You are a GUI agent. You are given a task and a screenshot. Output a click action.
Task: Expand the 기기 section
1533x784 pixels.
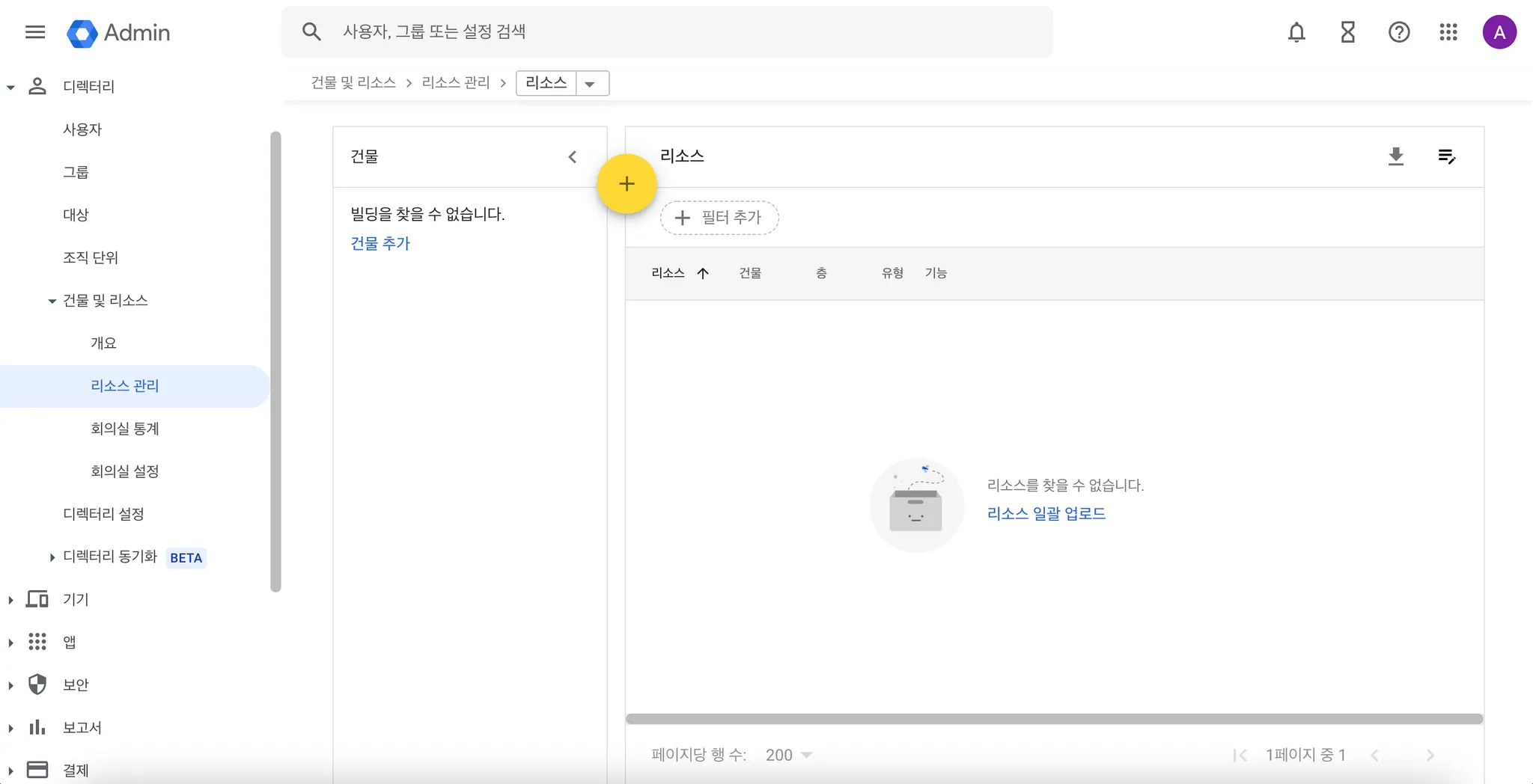pos(10,600)
